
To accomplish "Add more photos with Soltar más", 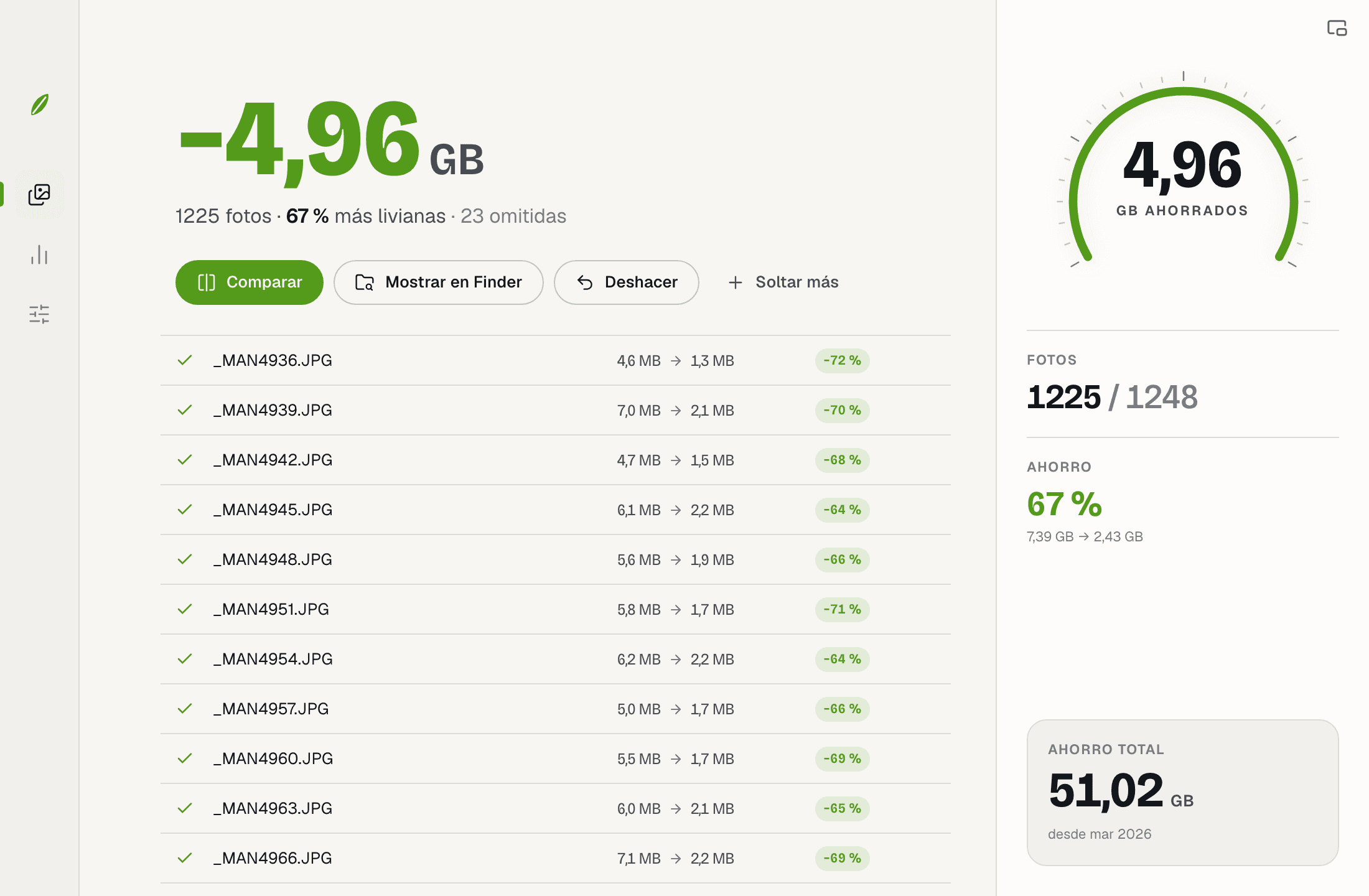I will tap(783, 282).
